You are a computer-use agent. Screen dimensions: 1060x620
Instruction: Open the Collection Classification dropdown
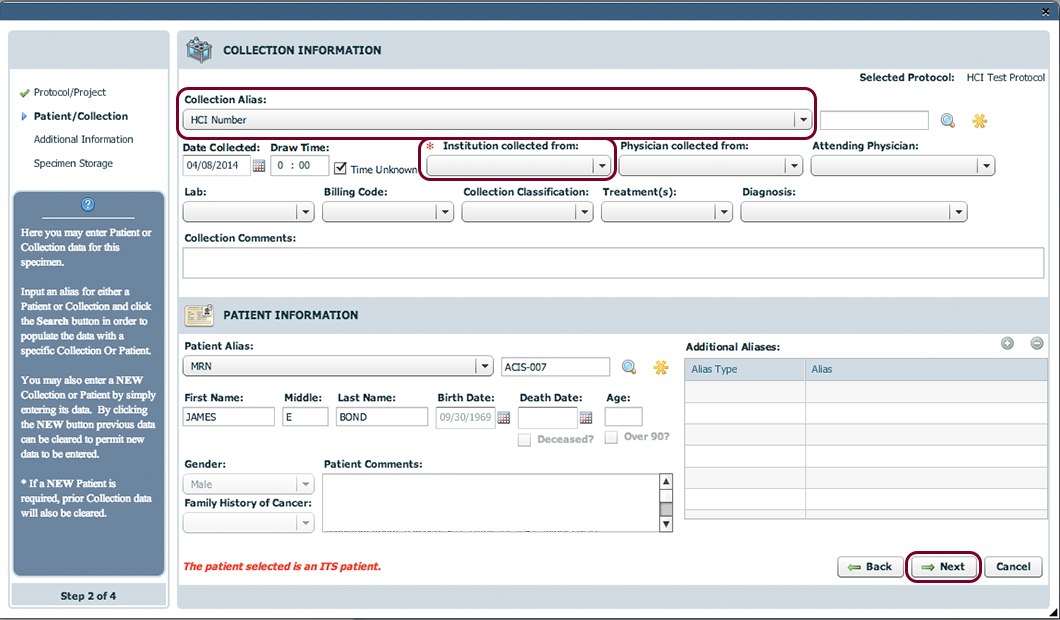tap(527, 212)
